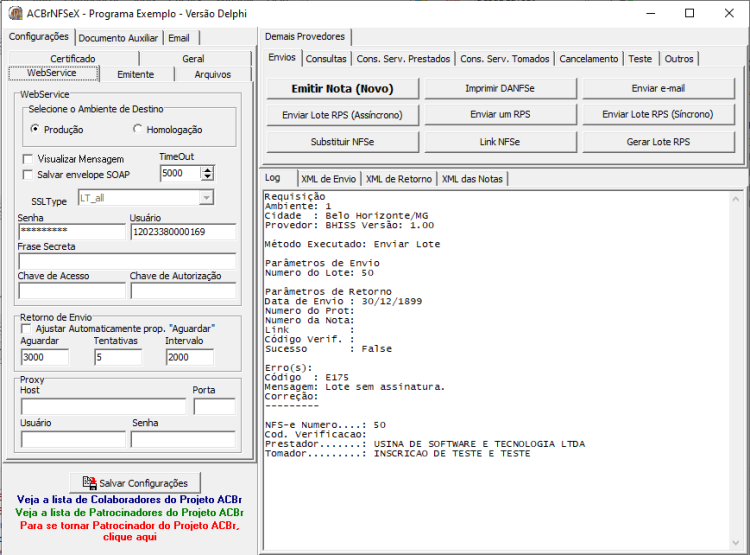
Task: Open the Colaboradores do Projeto ACBr link
Action: point(129,500)
